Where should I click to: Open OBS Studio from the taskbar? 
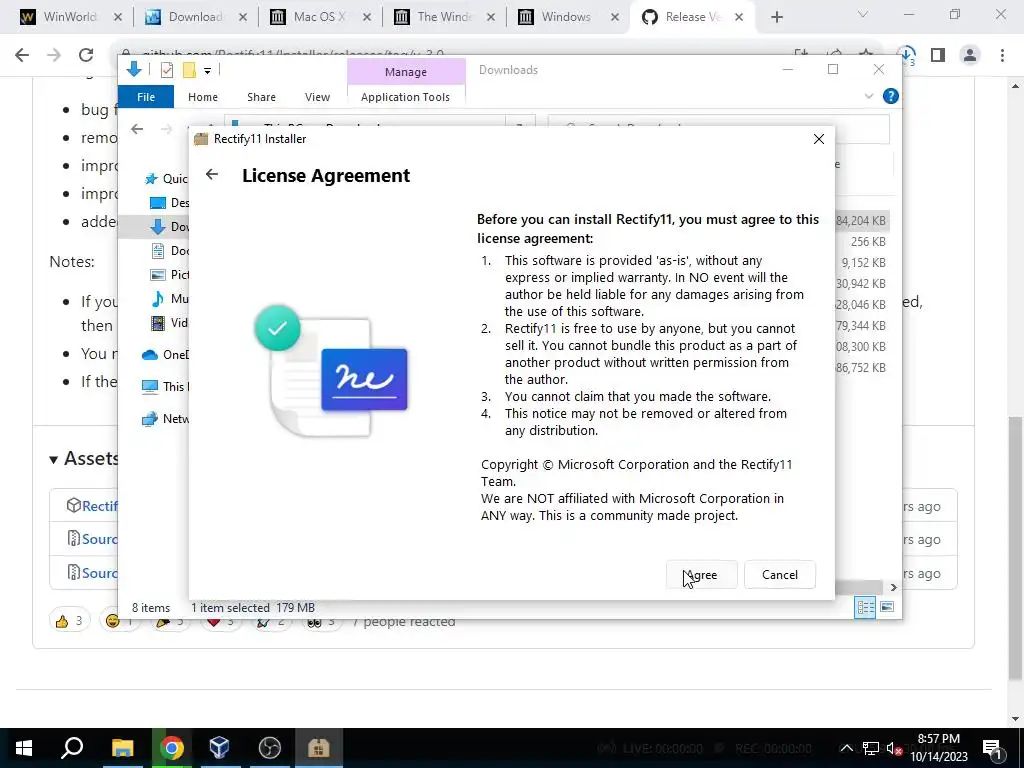269,748
